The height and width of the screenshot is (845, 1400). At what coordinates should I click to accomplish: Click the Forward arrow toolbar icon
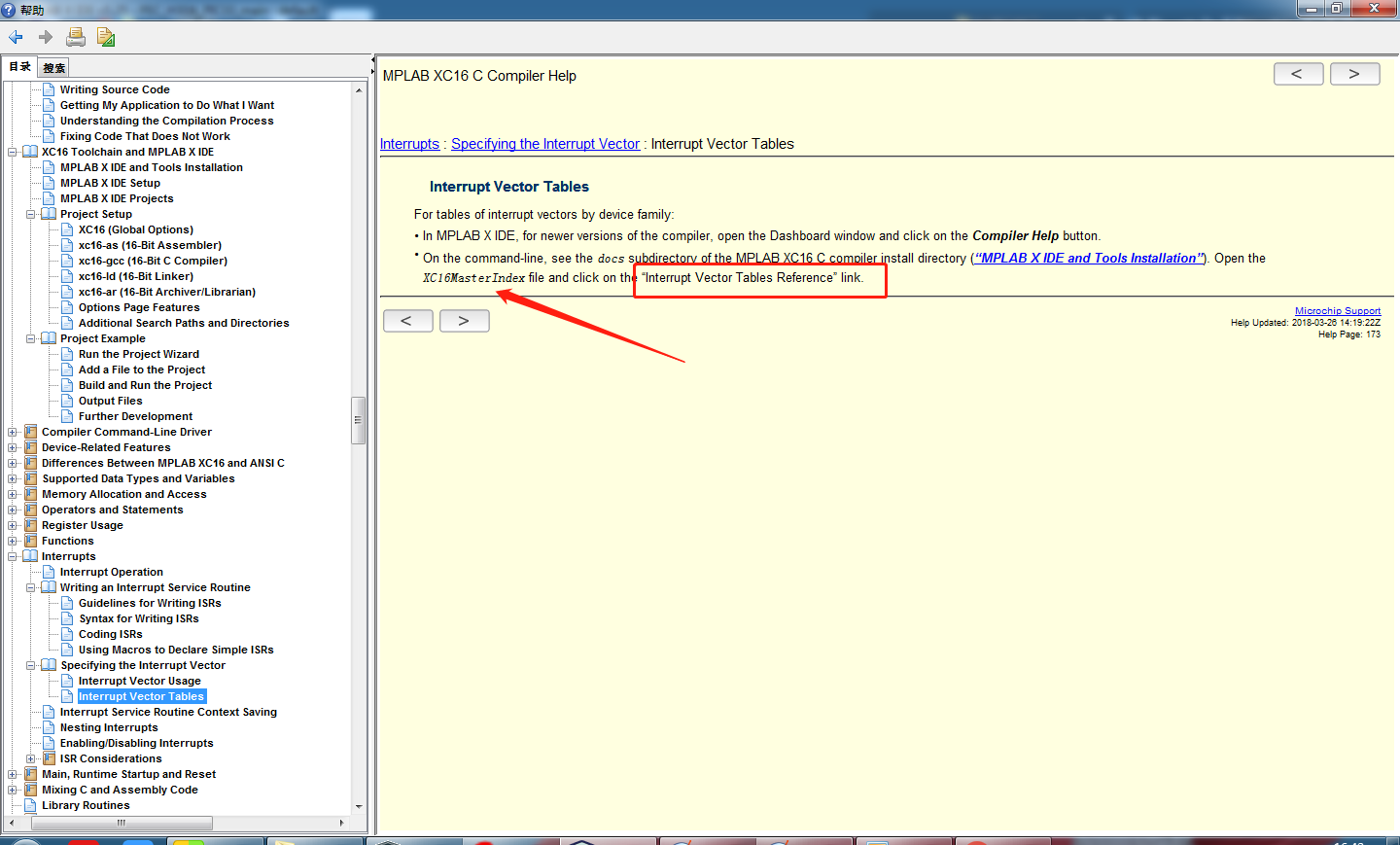coord(46,37)
